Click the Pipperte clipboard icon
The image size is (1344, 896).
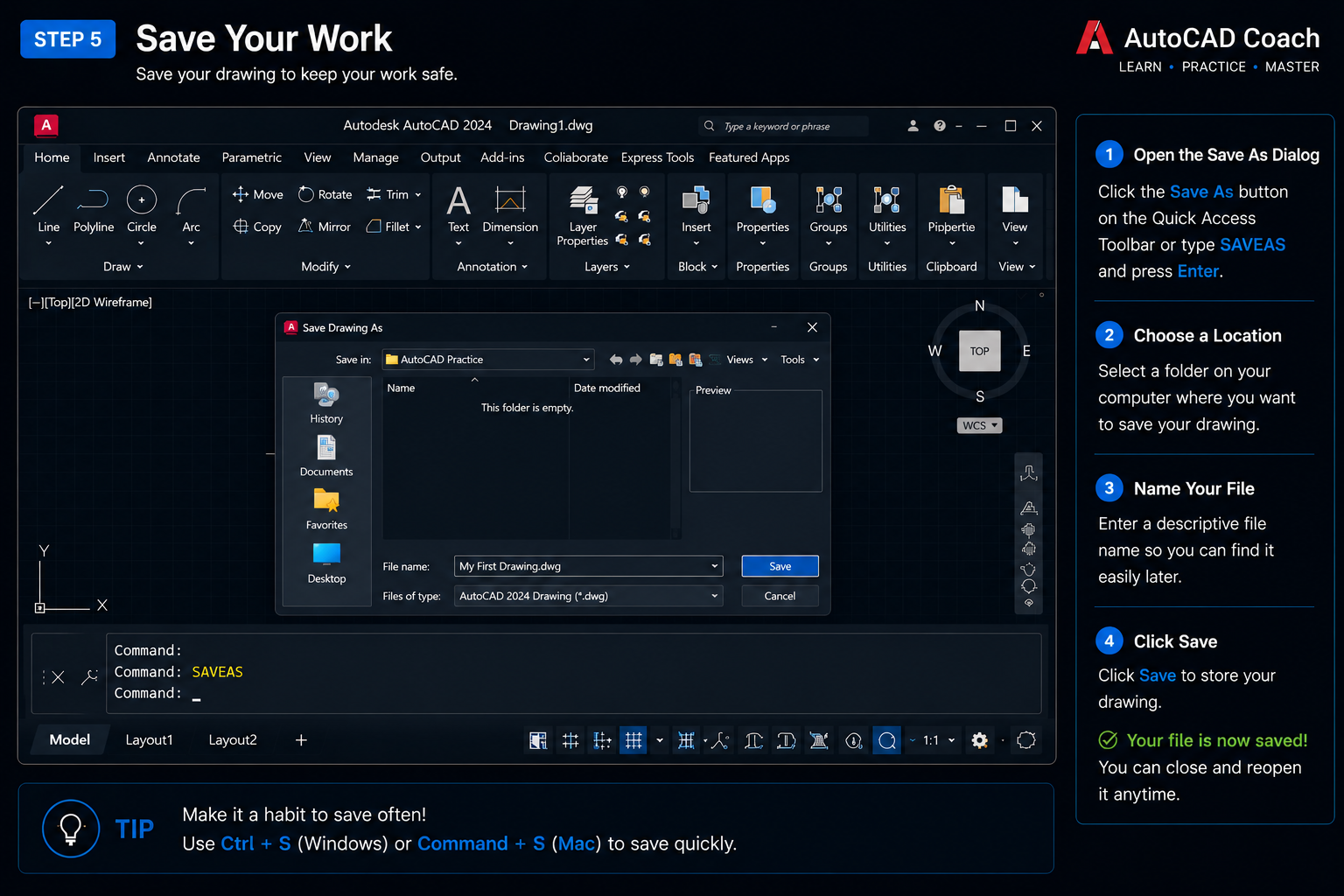(x=951, y=199)
